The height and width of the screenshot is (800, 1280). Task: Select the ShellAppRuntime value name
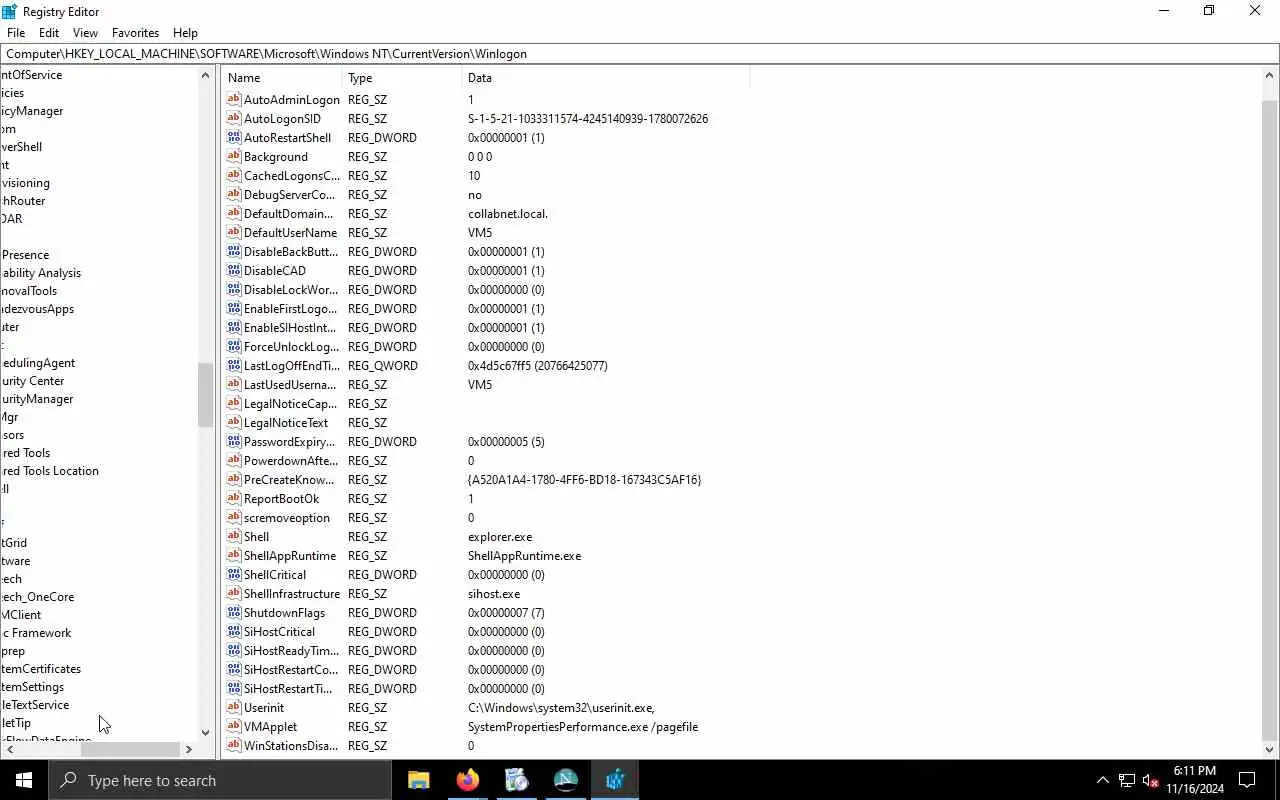(x=290, y=555)
